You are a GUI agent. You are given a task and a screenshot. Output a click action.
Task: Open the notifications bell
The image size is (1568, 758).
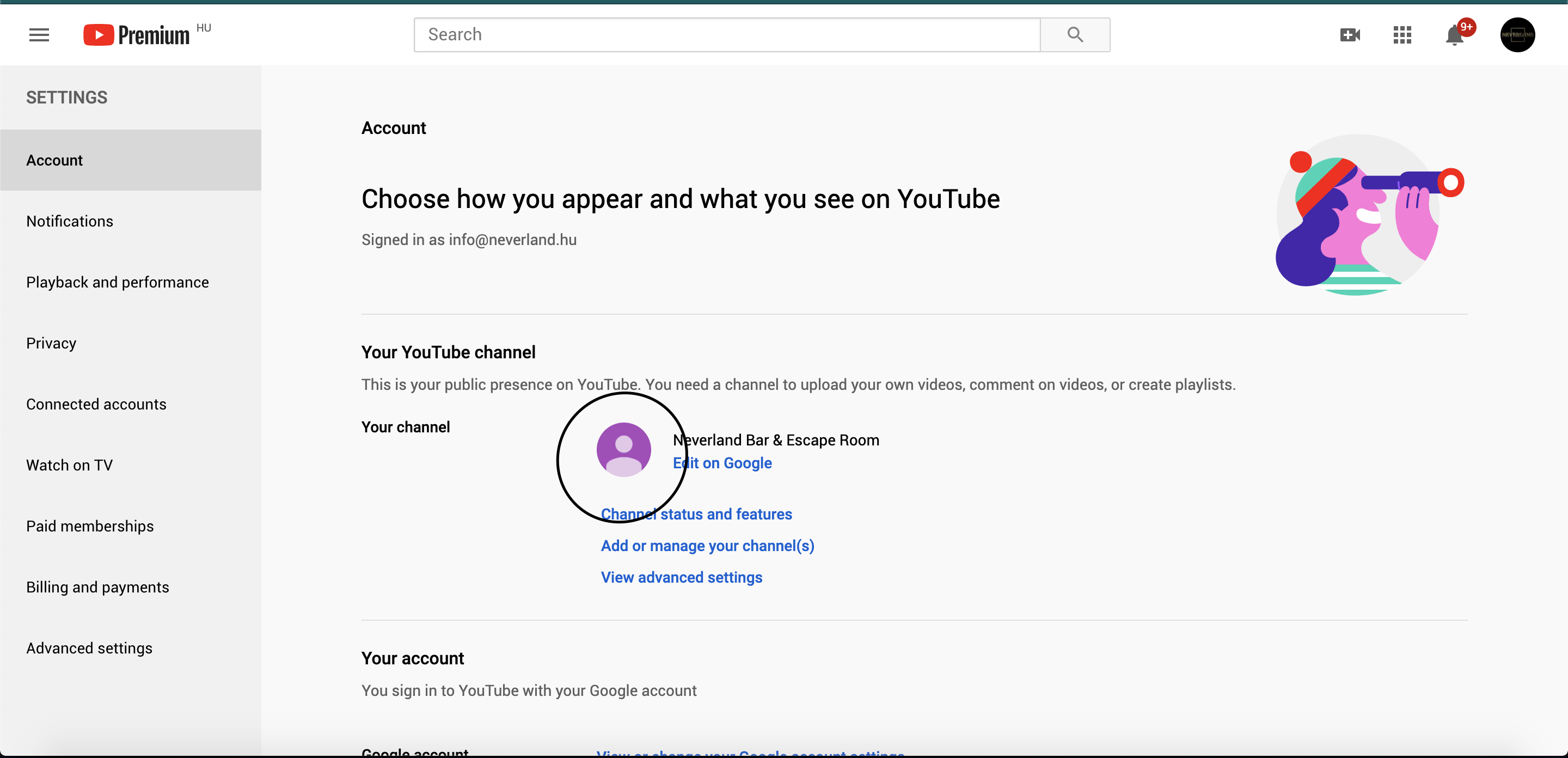coord(1454,35)
